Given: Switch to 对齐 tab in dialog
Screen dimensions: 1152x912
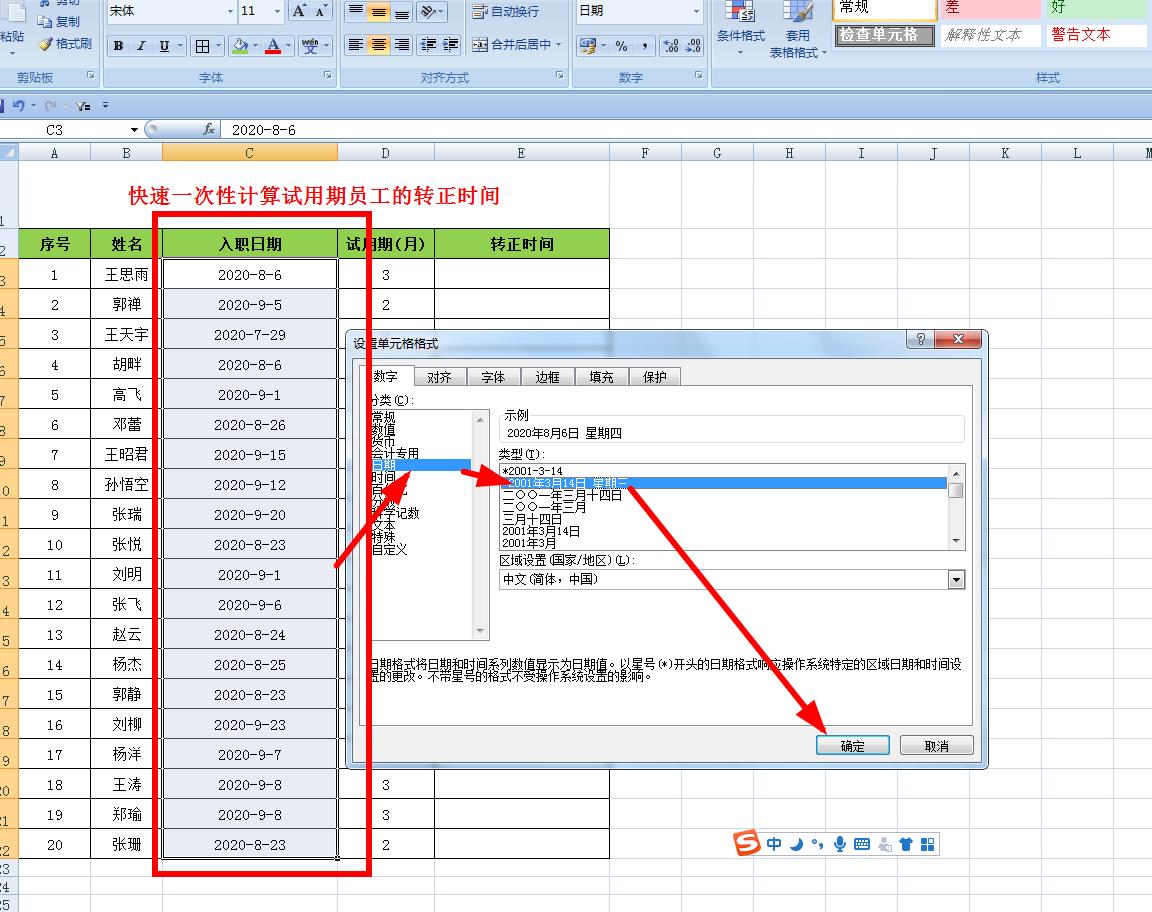Looking at the screenshot, I should pyautogui.click(x=439, y=377).
